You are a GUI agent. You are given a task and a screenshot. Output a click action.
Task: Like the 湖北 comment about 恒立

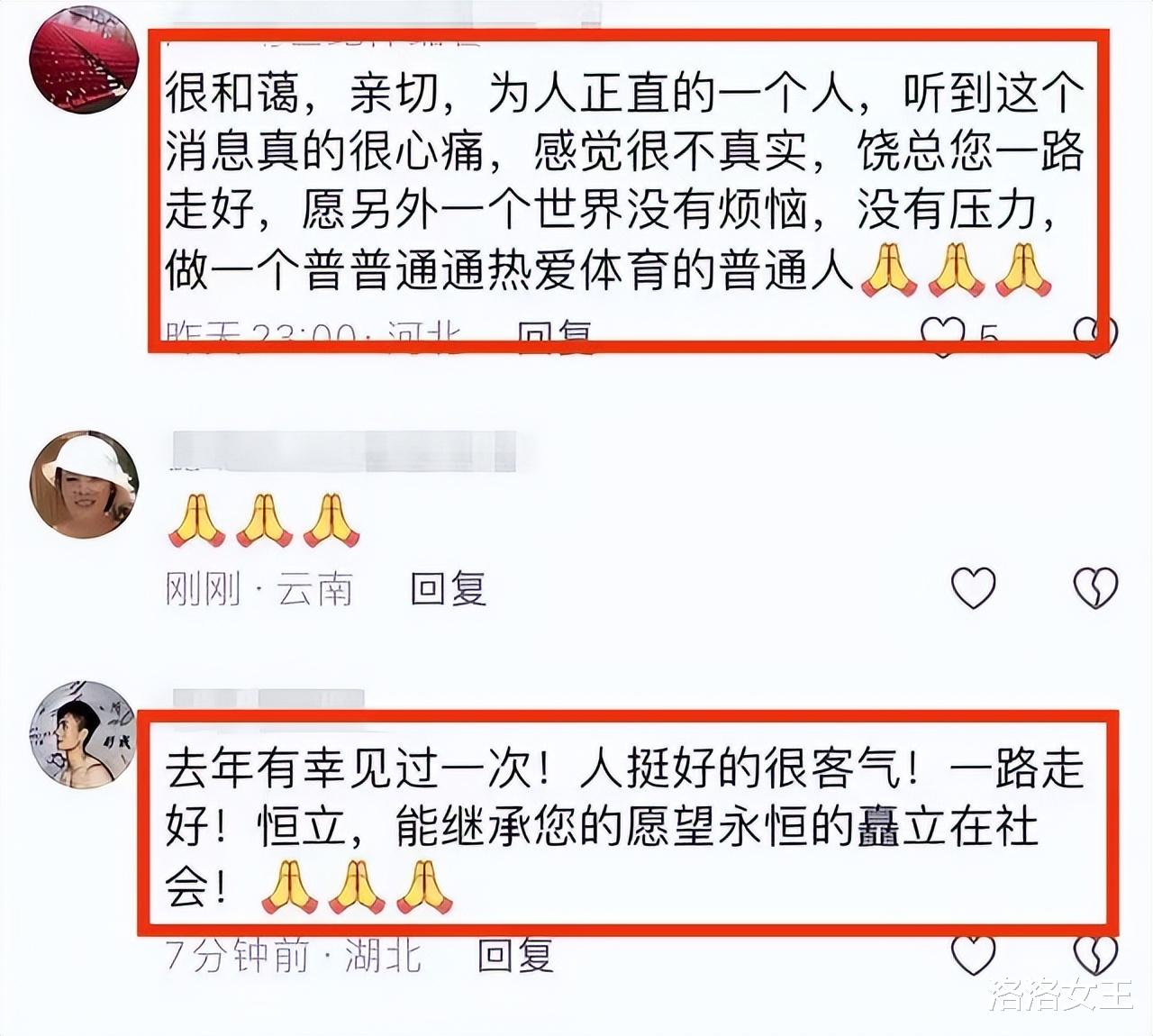point(974,955)
